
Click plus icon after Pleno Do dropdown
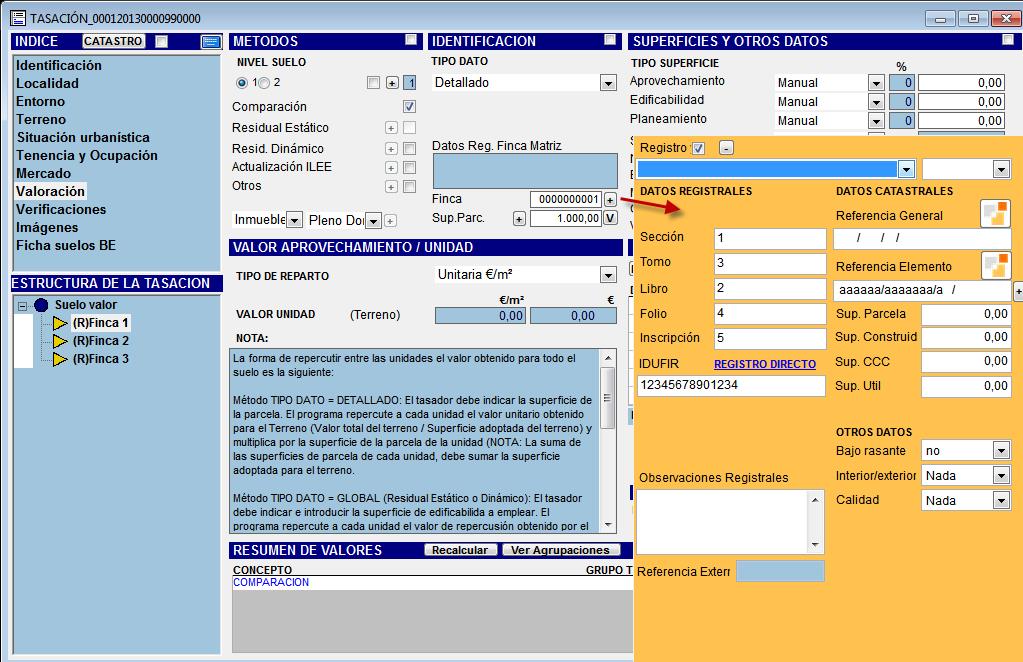(390, 220)
